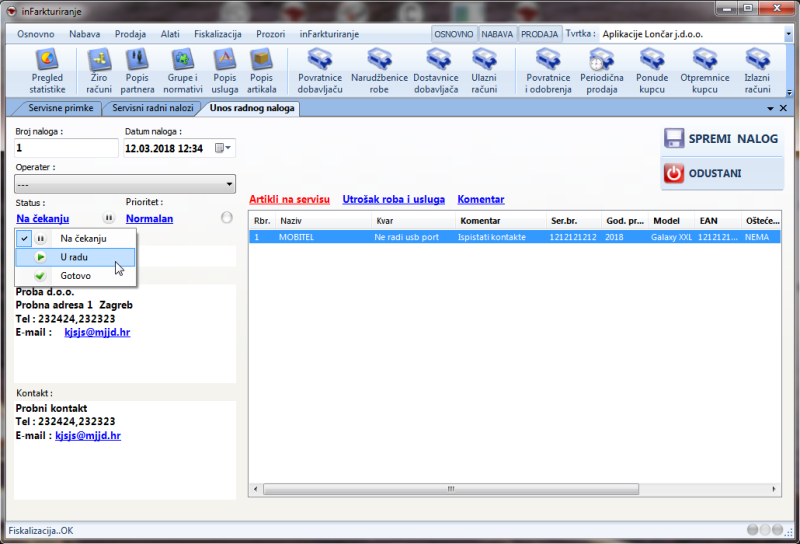Viewport: 800px width, 544px height.
Task: Toggle the NABAVA toolbar button
Action: (x=497, y=34)
